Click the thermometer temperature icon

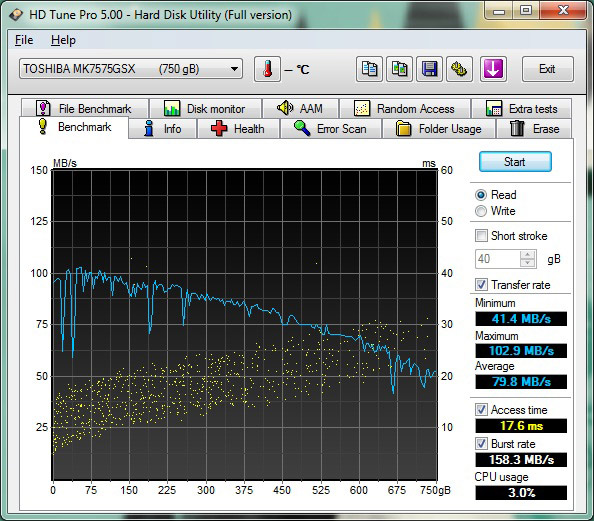(267, 69)
